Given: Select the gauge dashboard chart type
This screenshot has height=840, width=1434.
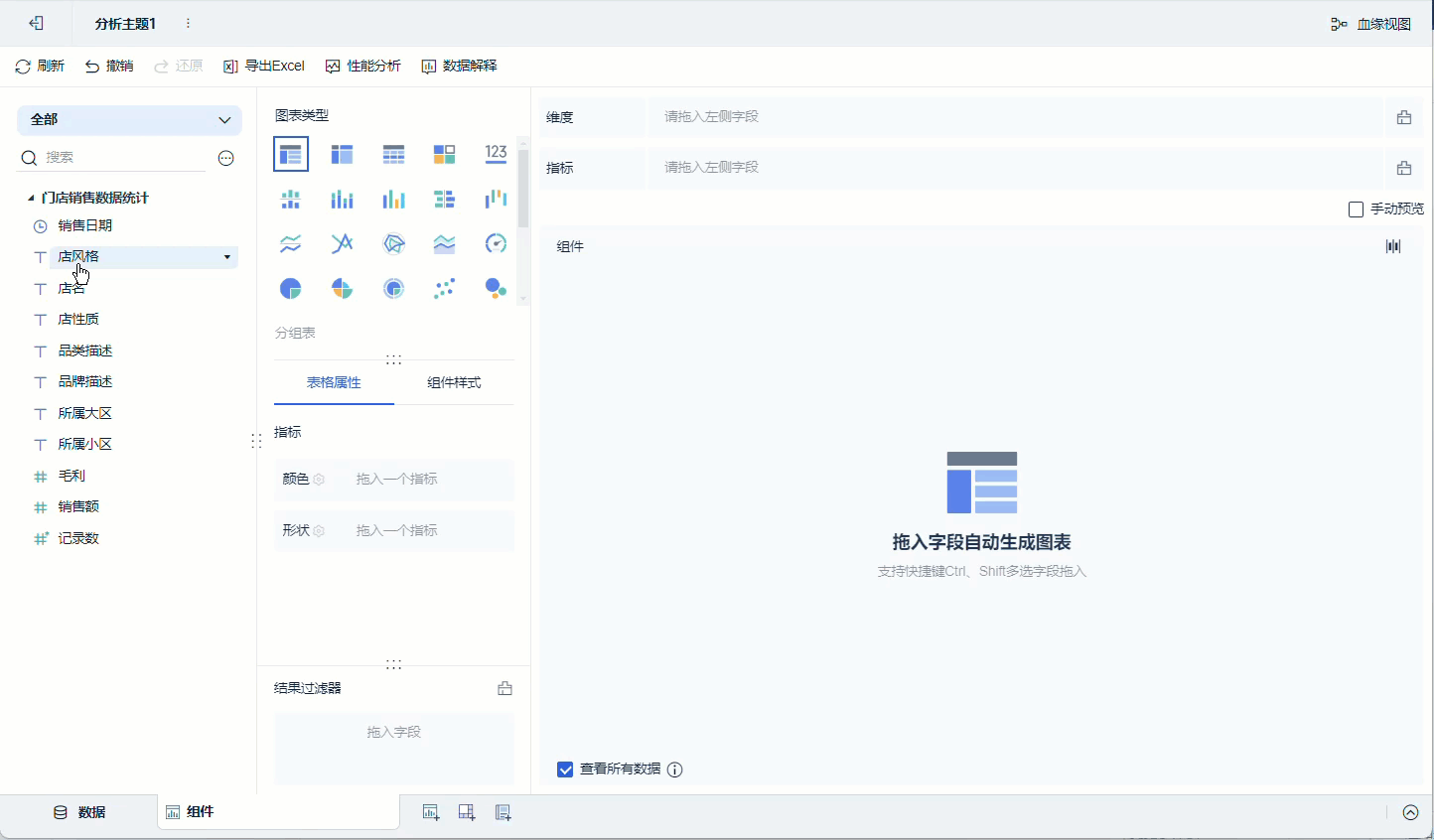Looking at the screenshot, I should click(x=496, y=243).
